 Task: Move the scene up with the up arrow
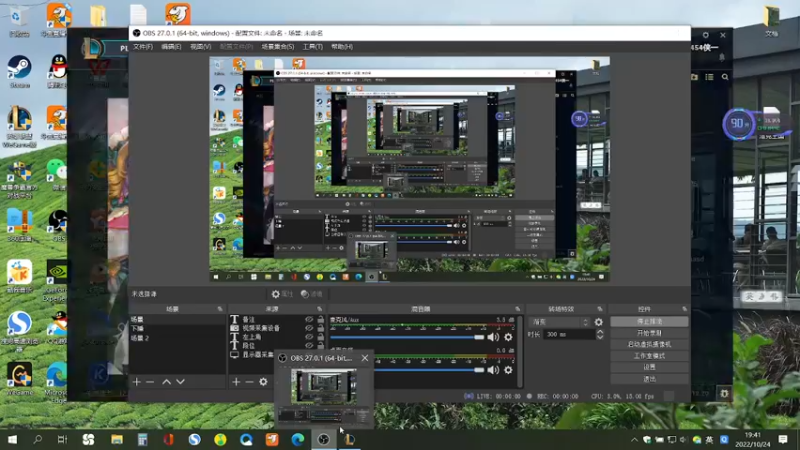[x=166, y=382]
